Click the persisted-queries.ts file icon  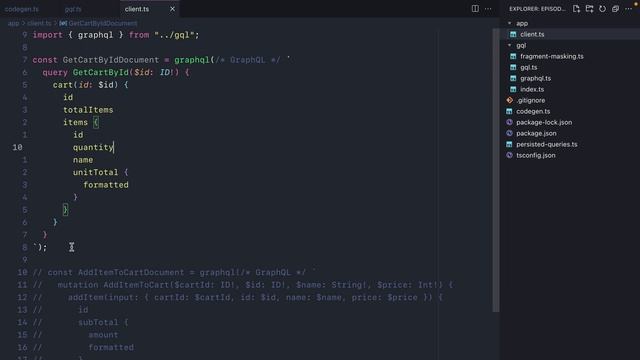click(509, 144)
